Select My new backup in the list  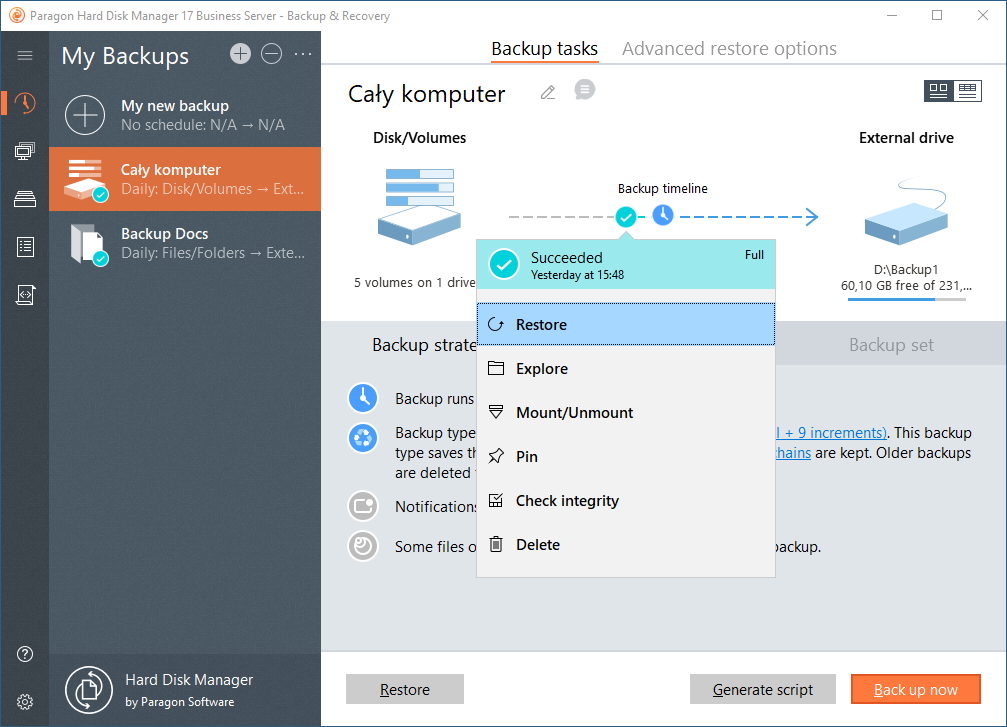[x=185, y=115]
